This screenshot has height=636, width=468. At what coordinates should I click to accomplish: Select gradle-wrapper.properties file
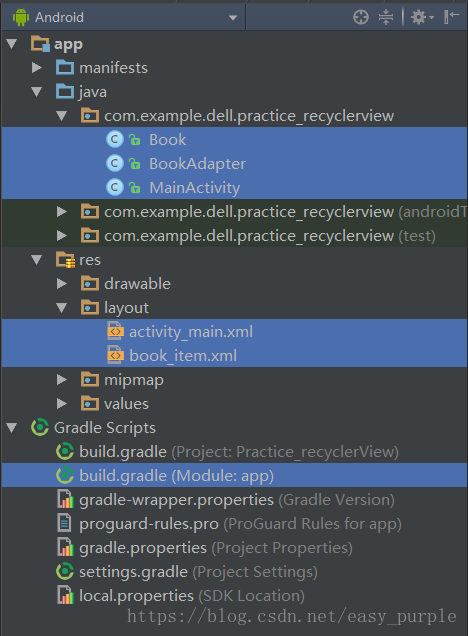[234, 500]
